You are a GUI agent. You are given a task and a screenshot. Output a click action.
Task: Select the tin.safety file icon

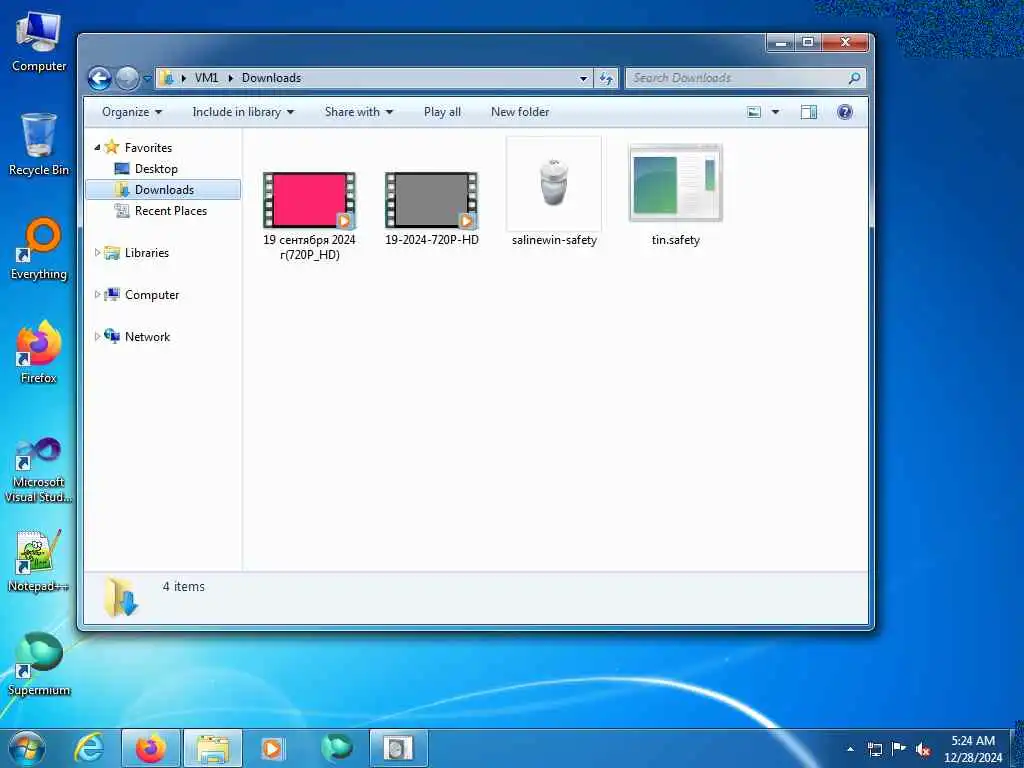pos(675,184)
